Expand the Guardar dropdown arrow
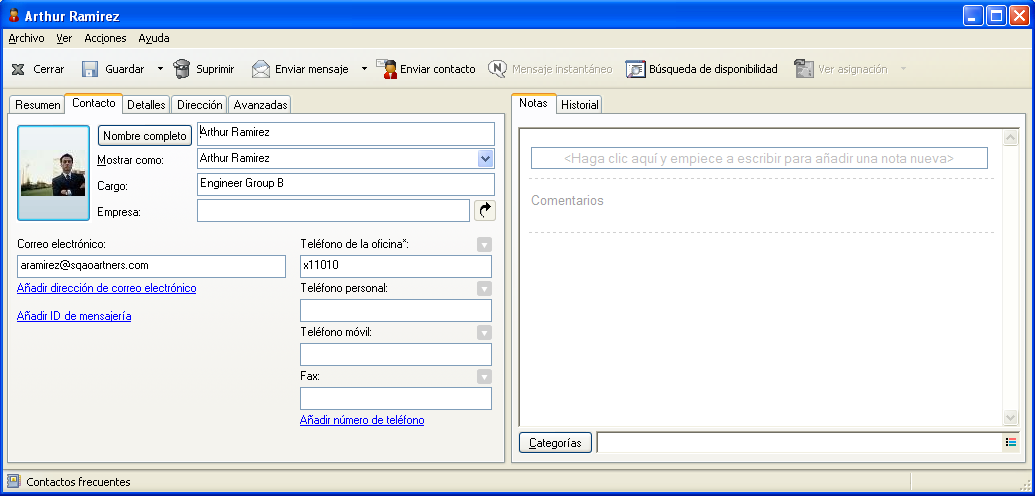 point(160,69)
